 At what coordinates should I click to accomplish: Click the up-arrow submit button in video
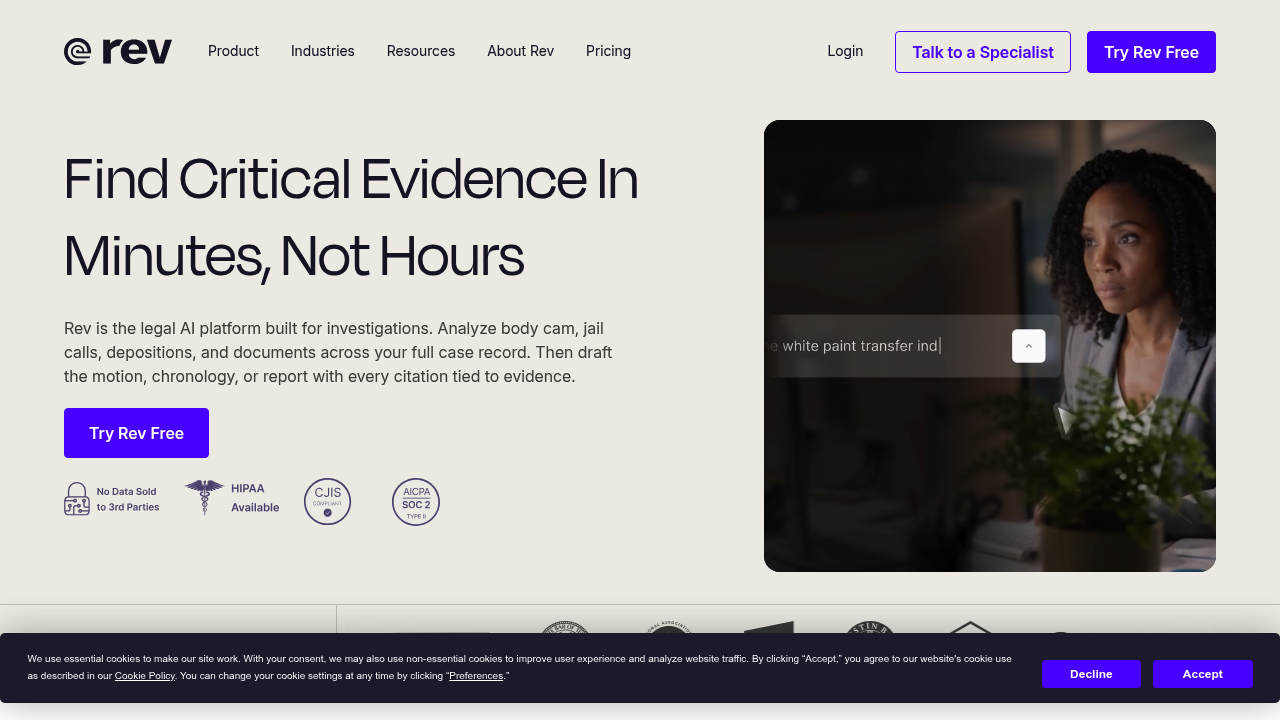(x=1029, y=346)
